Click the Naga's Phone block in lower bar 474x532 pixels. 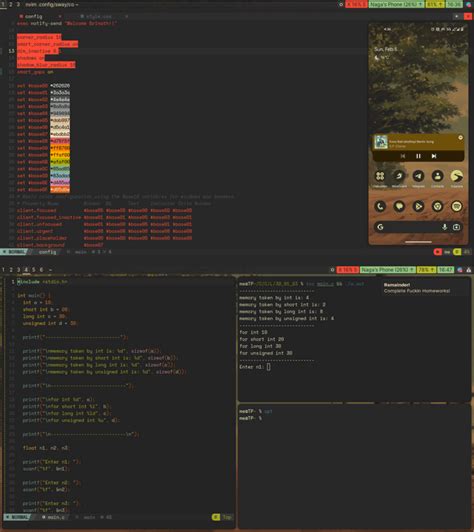coord(387,270)
